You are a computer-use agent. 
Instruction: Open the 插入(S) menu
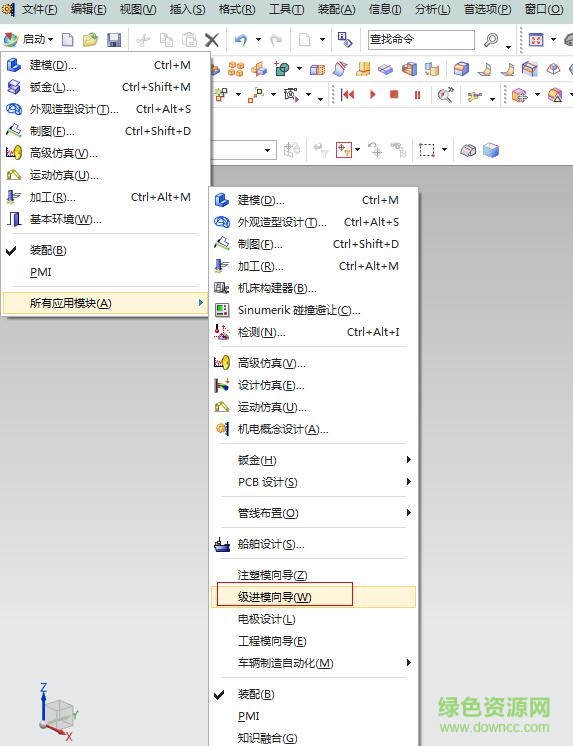pyautogui.click(x=188, y=9)
